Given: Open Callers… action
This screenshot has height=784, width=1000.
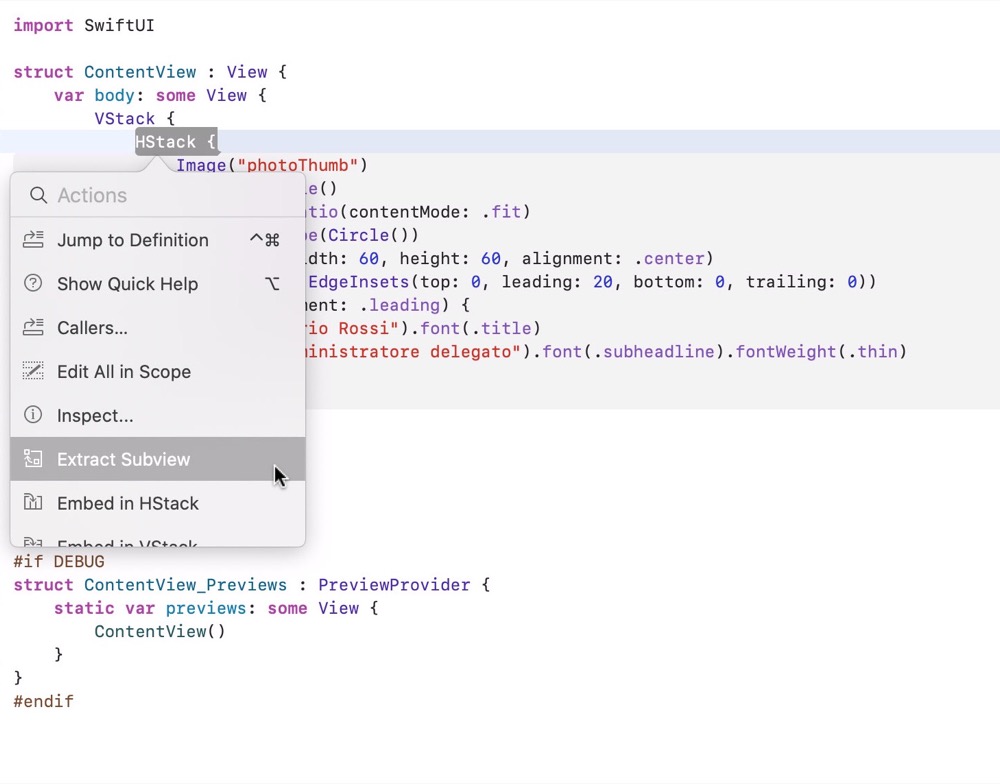Looking at the screenshot, I should pos(158,327).
